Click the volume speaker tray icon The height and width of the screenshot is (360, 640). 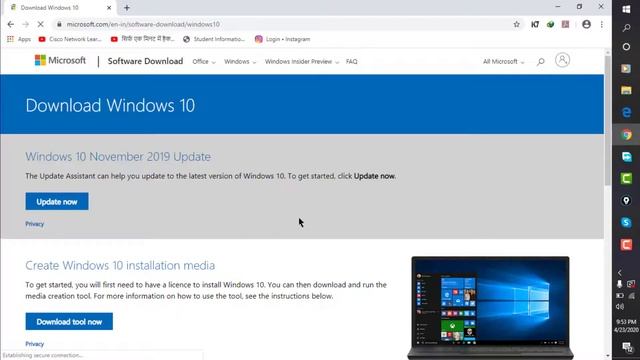pos(620,307)
